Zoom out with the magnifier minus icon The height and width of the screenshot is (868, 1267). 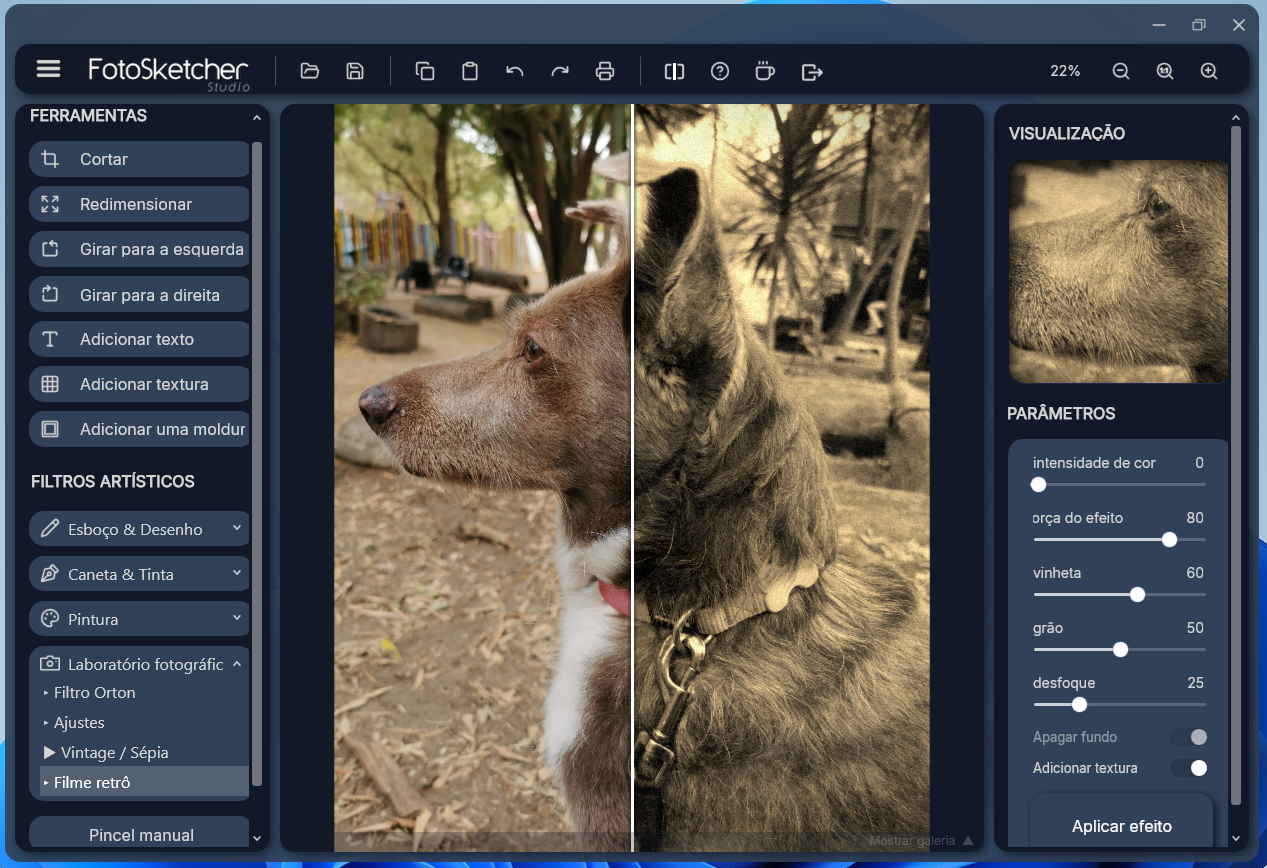[x=1121, y=71]
